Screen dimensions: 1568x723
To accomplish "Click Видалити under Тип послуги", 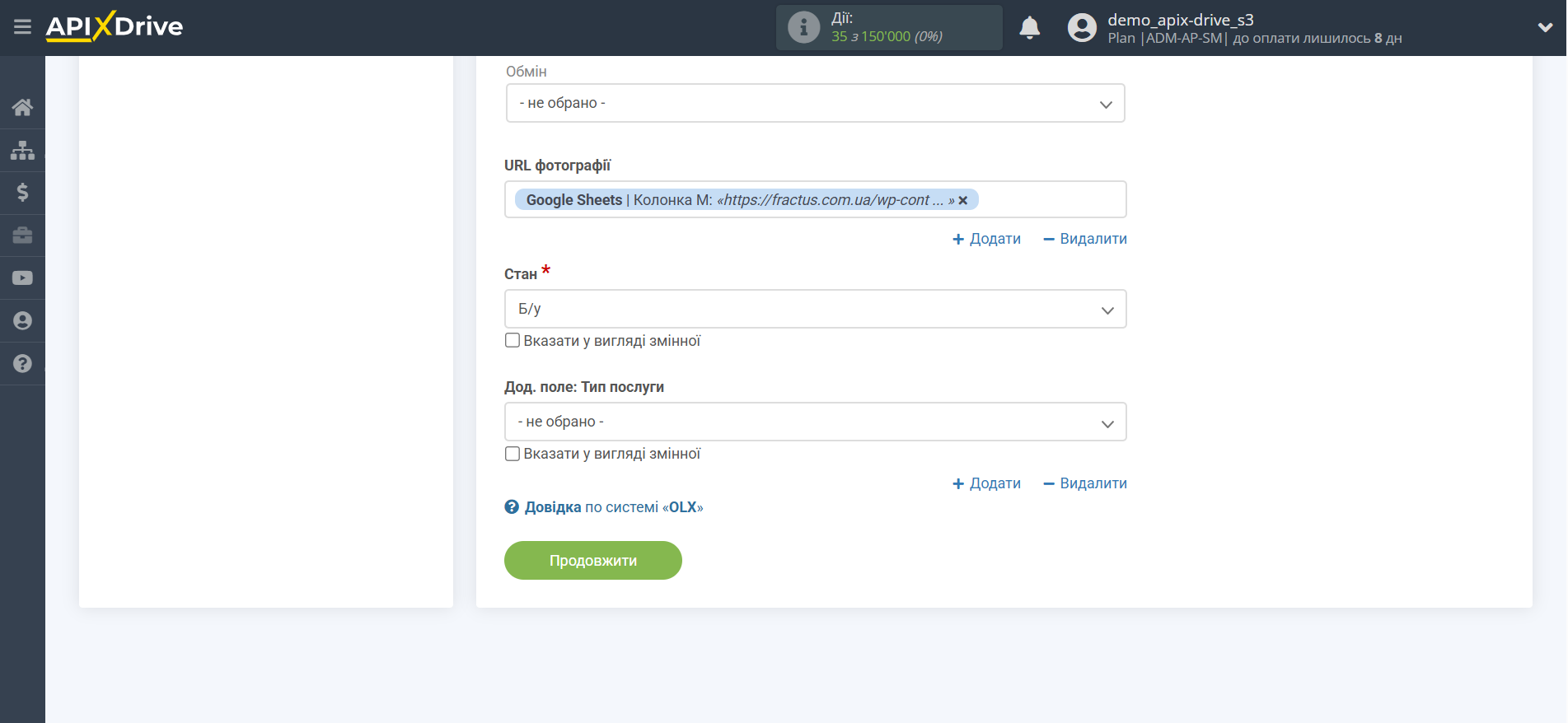I will tap(1085, 483).
